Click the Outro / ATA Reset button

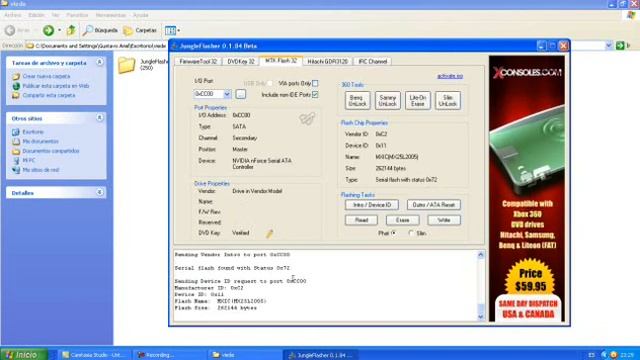click(433, 205)
